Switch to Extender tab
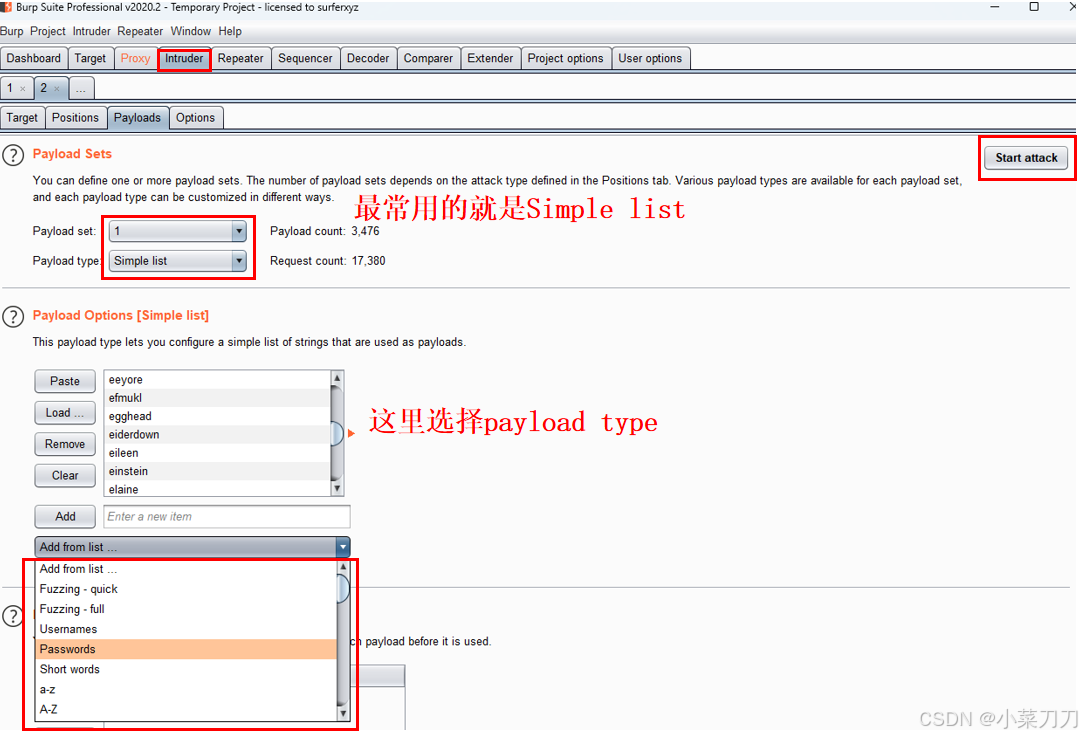The height and width of the screenshot is (736, 1083). 490,59
